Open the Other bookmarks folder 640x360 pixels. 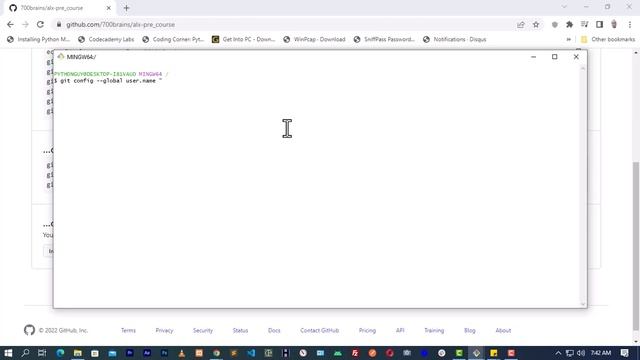point(608,39)
